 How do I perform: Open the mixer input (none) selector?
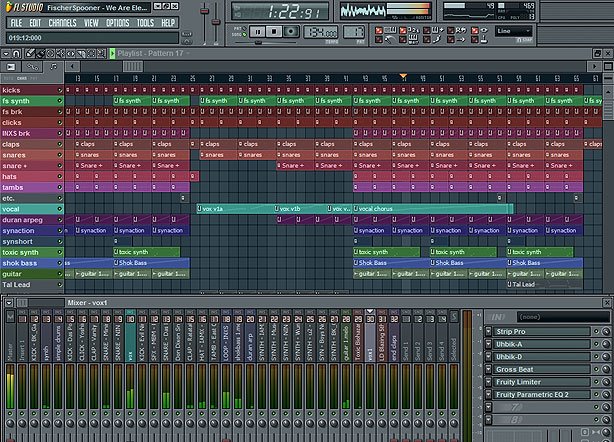(563, 316)
